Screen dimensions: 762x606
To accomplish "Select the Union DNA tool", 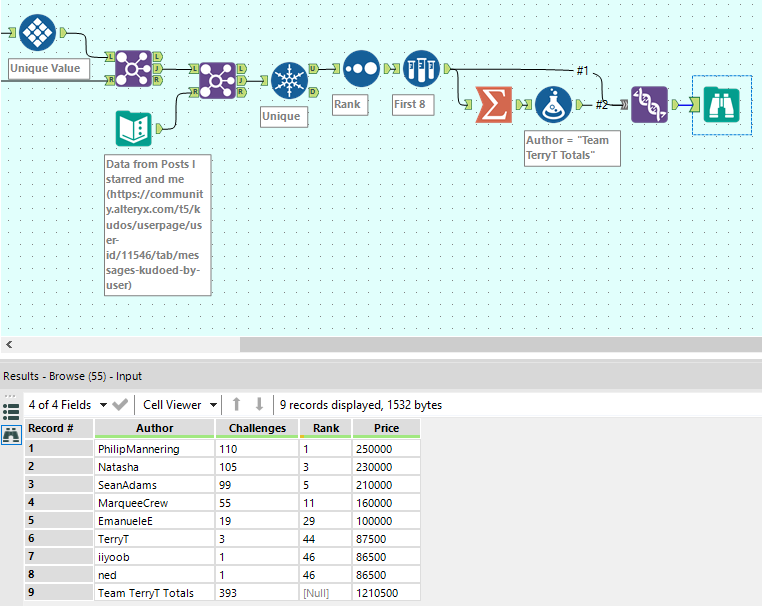I will pos(649,104).
